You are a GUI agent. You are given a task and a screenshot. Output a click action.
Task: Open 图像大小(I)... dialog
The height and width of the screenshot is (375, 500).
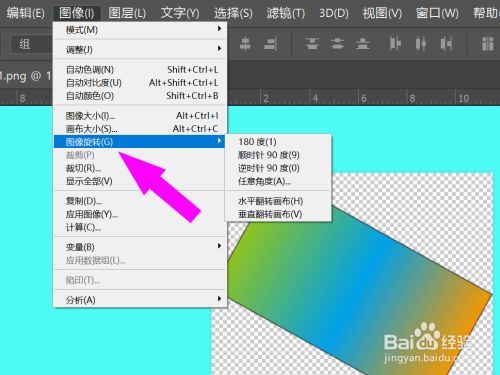[140, 115]
